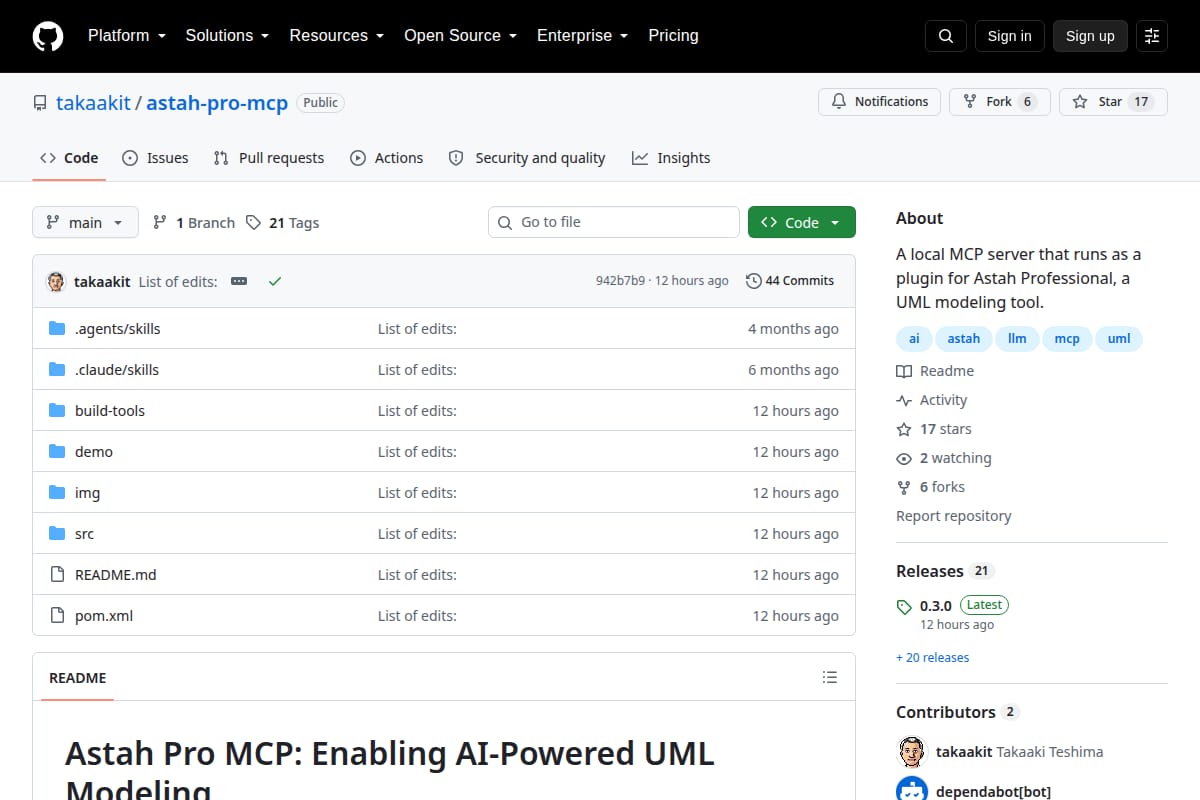The width and height of the screenshot is (1200, 800).
Task: Open the README.md file name
Action: pos(116,575)
